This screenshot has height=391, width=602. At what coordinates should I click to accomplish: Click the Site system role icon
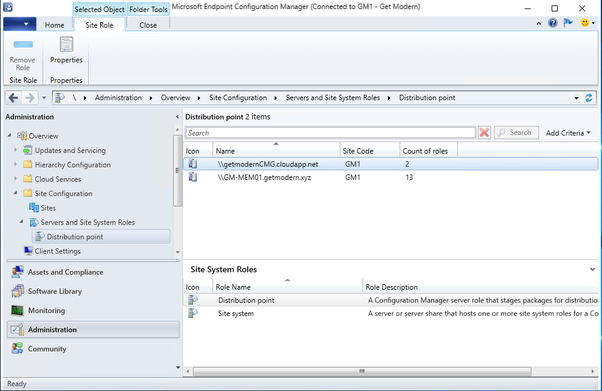click(x=193, y=313)
